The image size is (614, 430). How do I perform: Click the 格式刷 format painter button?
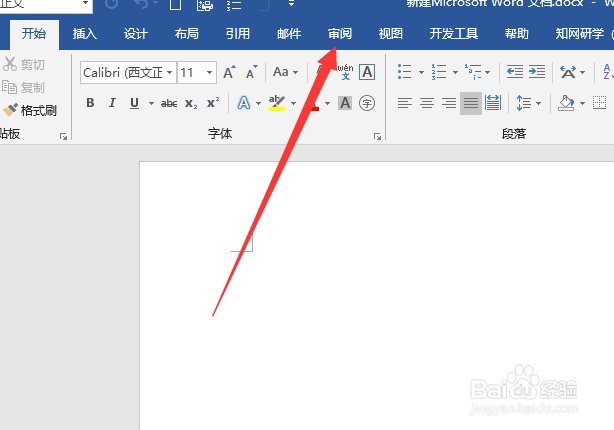point(30,110)
